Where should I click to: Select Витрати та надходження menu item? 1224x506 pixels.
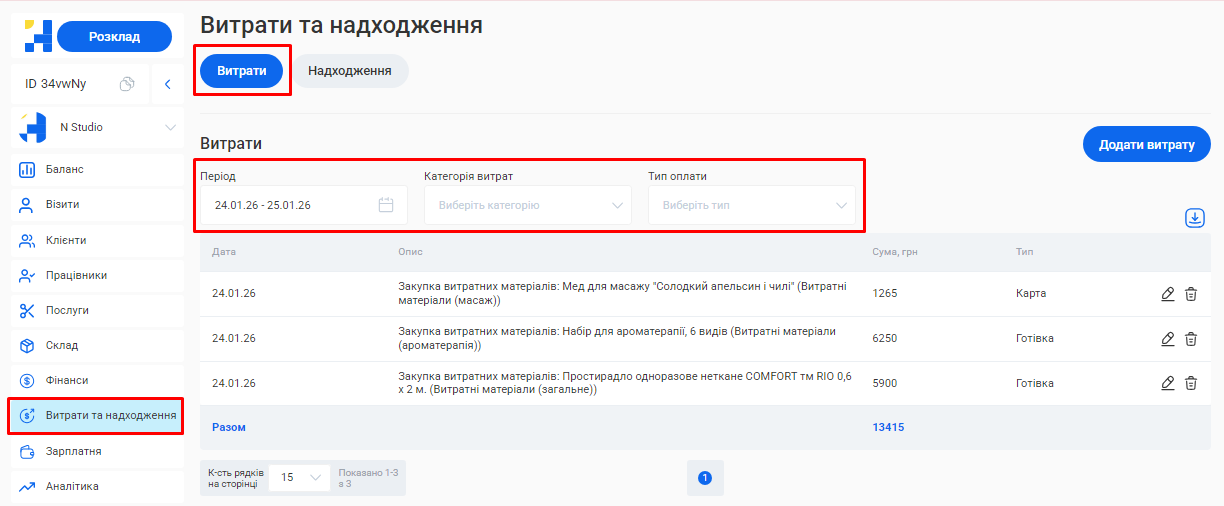pyautogui.click(x=97, y=415)
